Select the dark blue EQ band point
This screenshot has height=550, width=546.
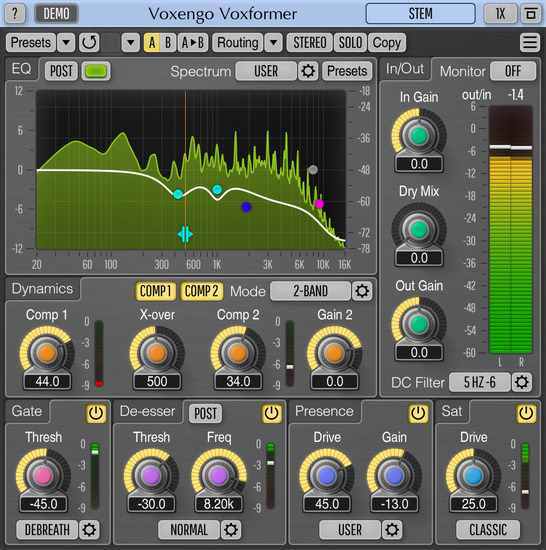point(247,207)
